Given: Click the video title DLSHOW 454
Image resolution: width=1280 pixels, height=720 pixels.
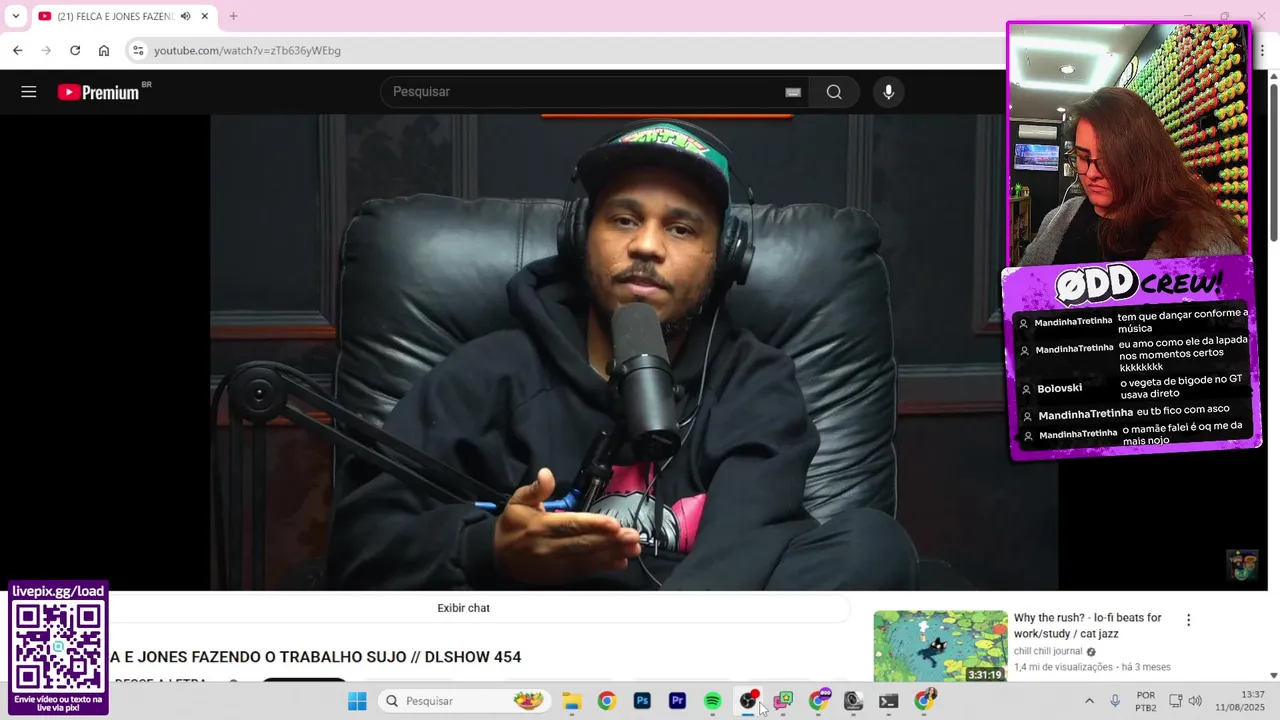Looking at the screenshot, I should (x=316, y=657).
